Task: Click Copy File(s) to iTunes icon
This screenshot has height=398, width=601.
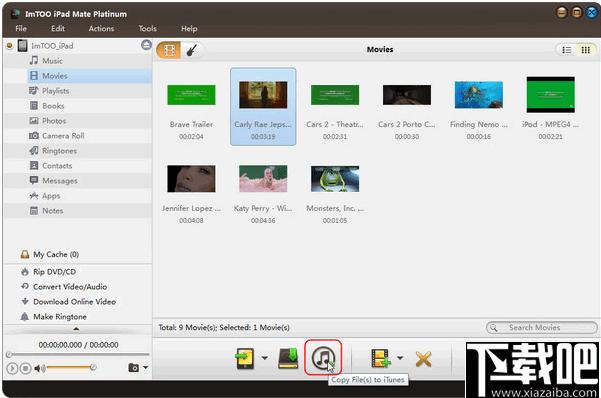Action: point(323,358)
